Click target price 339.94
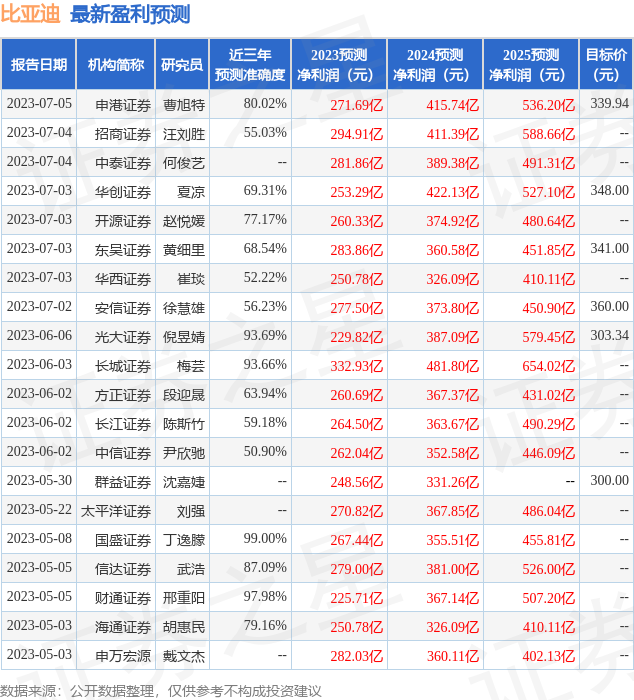634x700 pixels. (609, 104)
